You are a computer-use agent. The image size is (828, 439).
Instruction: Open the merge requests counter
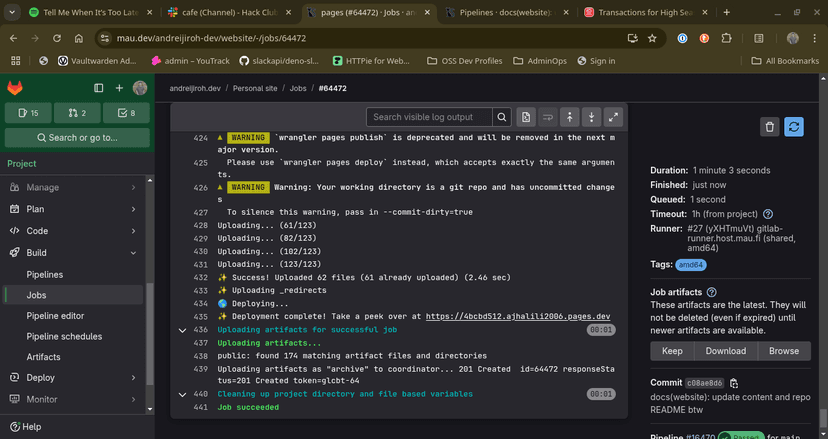click(77, 113)
